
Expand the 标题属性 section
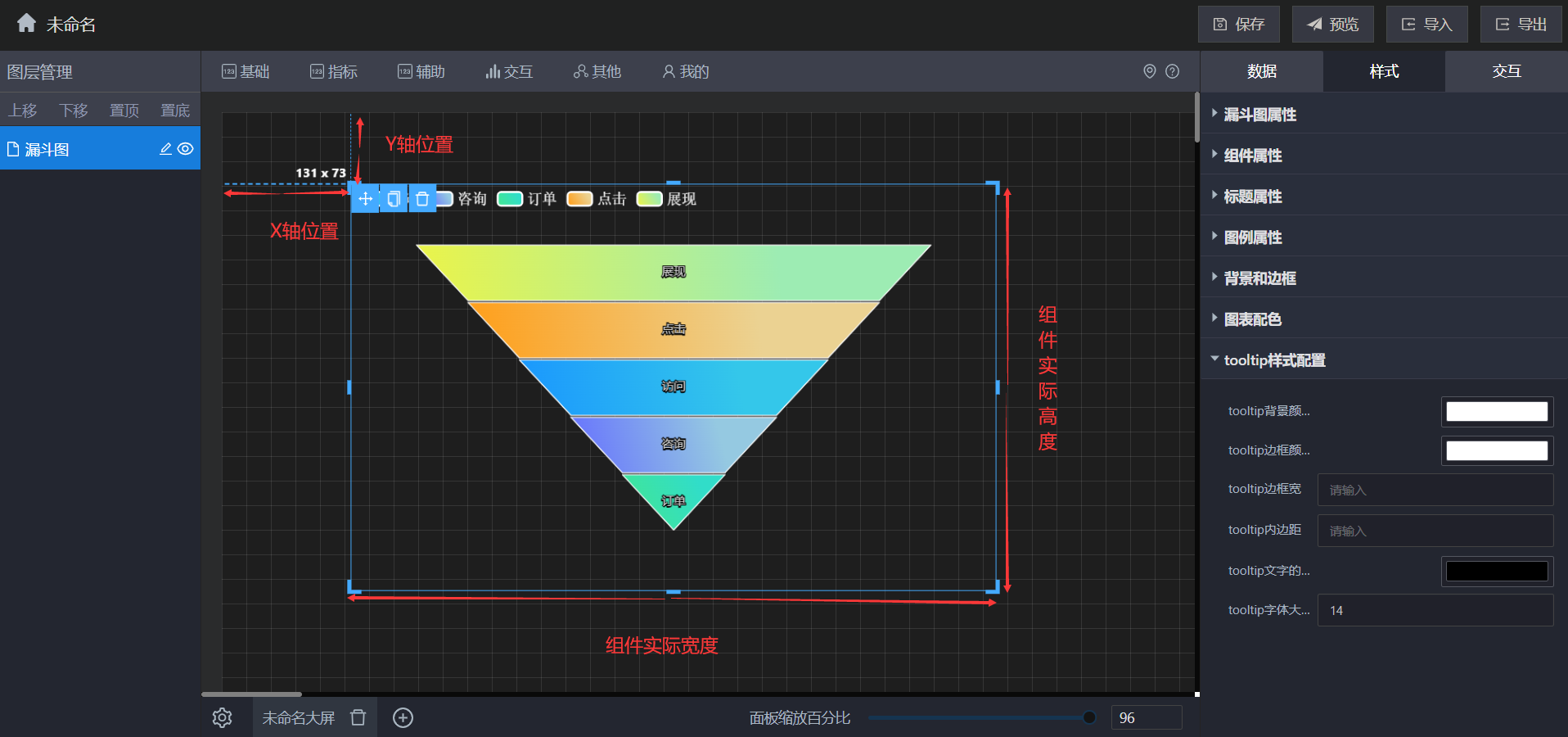click(x=1251, y=196)
